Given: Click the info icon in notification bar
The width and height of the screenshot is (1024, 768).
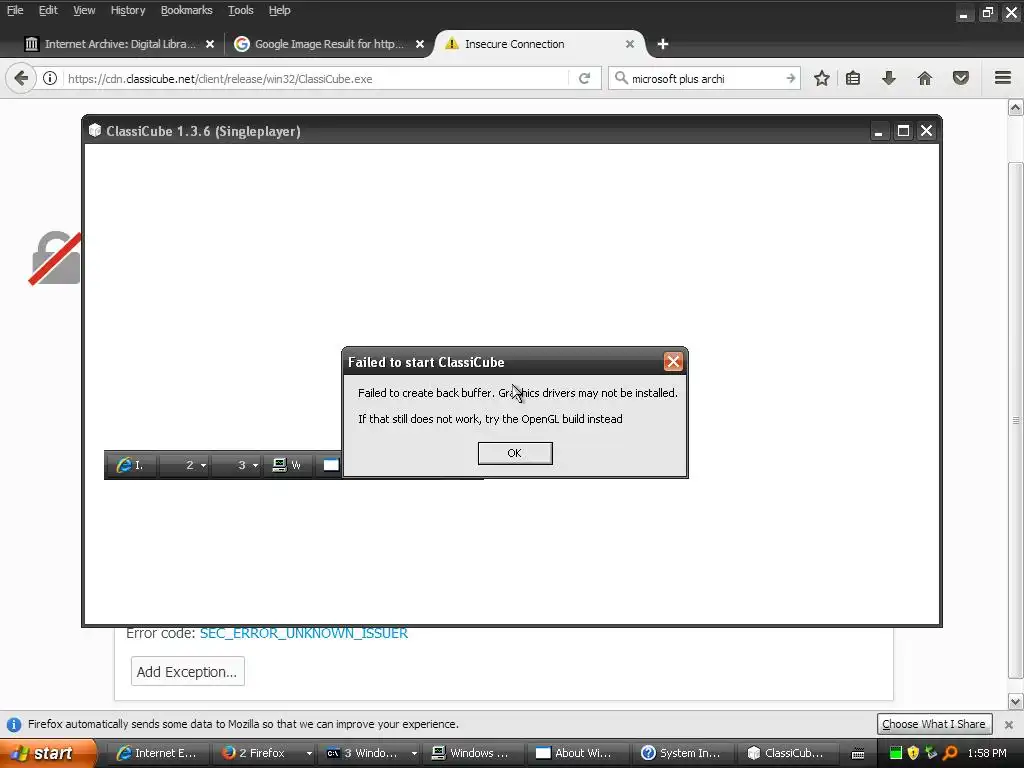Looking at the screenshot, I should 14,724.
